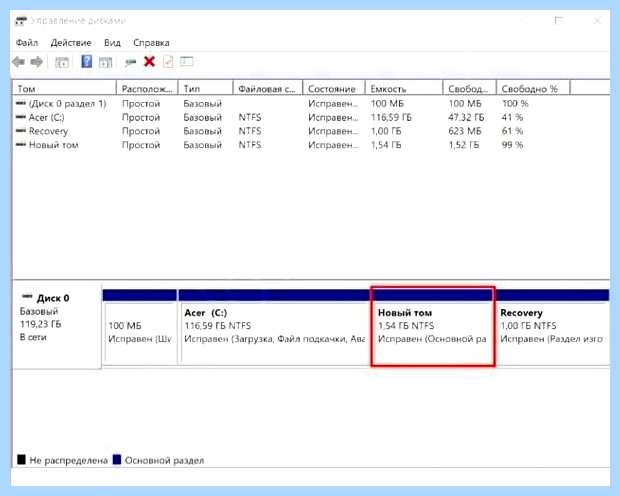The image size is (620, 496).
Task: Select the Recovery partition block on Диск 0
Action: pos(552,325)
